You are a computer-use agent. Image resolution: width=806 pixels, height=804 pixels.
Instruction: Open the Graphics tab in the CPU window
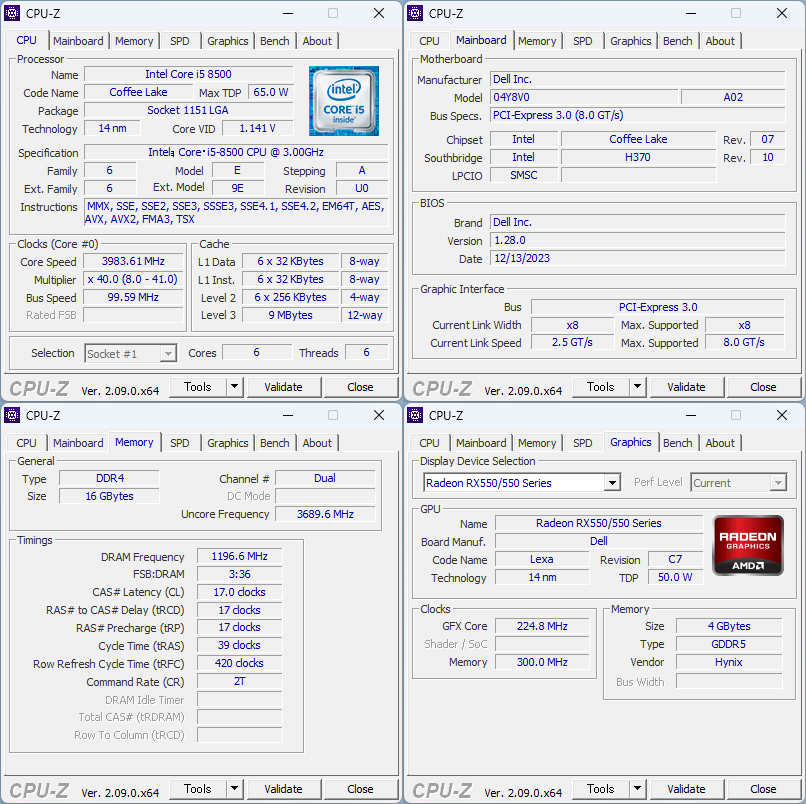(228, 41)
